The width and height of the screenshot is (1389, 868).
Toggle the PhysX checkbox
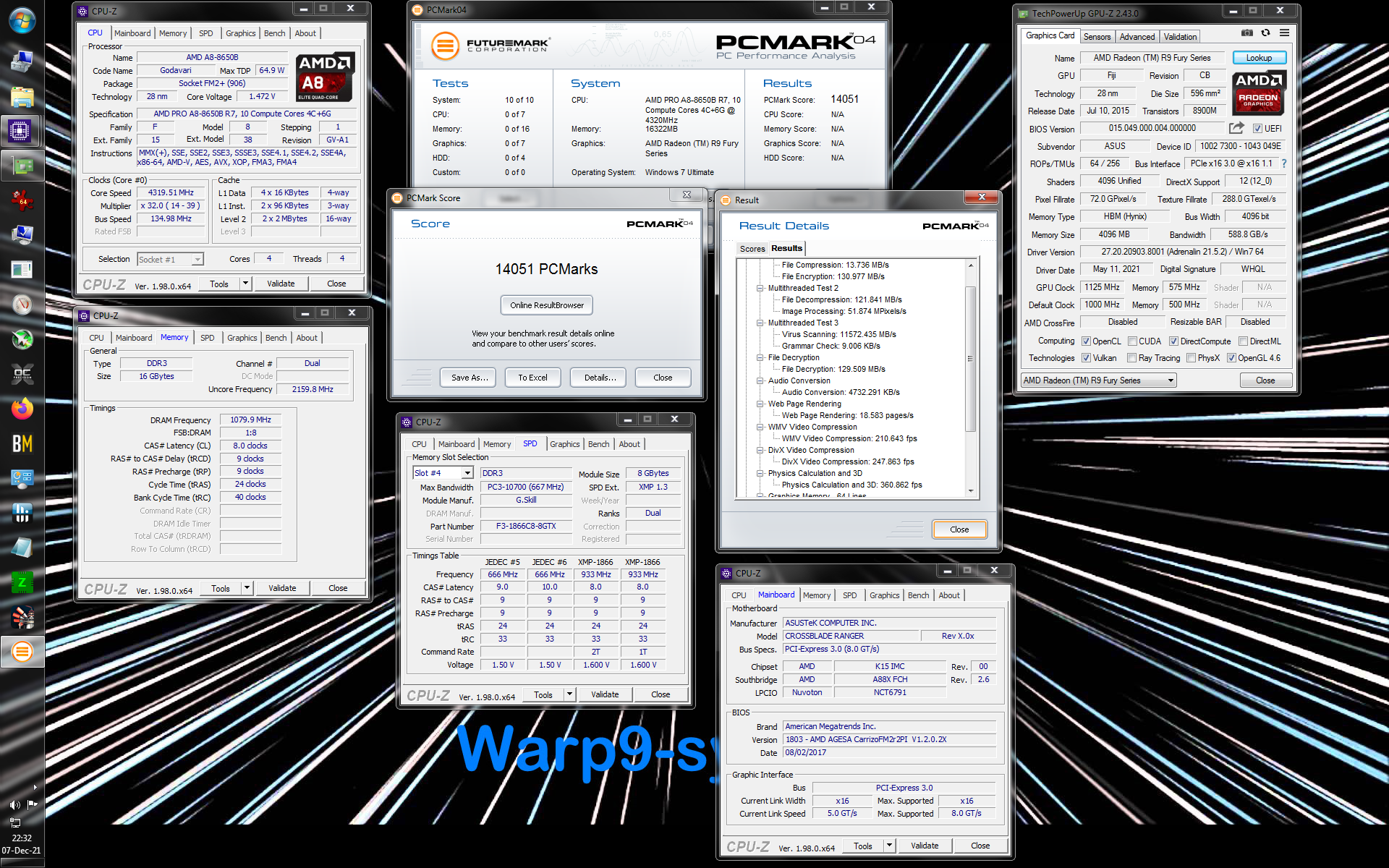tap(1191, 358)
